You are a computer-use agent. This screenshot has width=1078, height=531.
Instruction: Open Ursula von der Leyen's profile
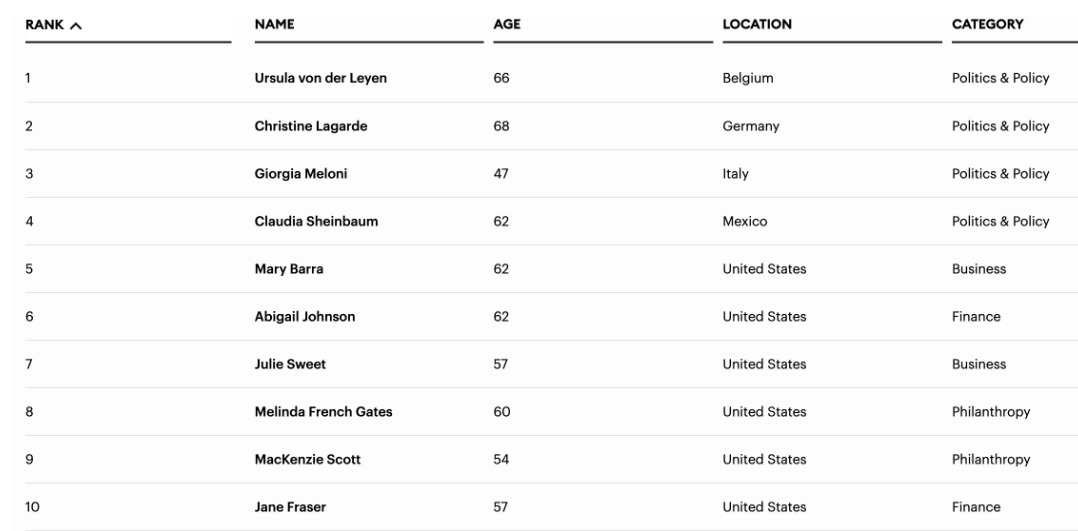click(321, 79)
